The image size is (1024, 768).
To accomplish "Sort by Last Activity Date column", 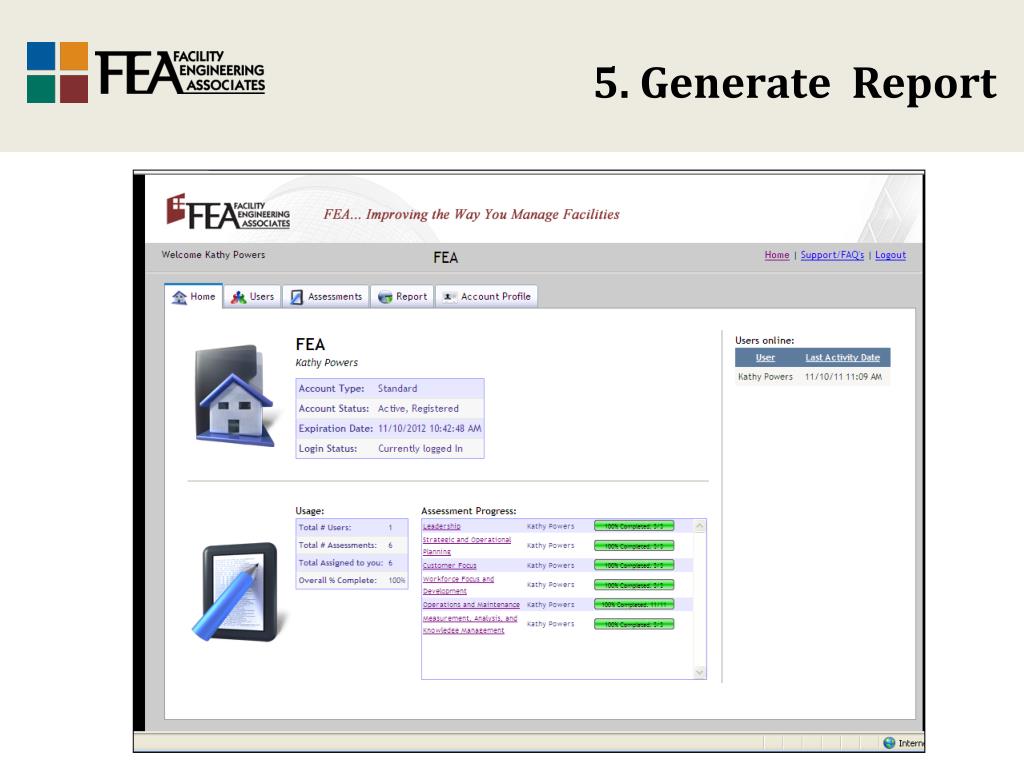I will (x=842, y=357).
